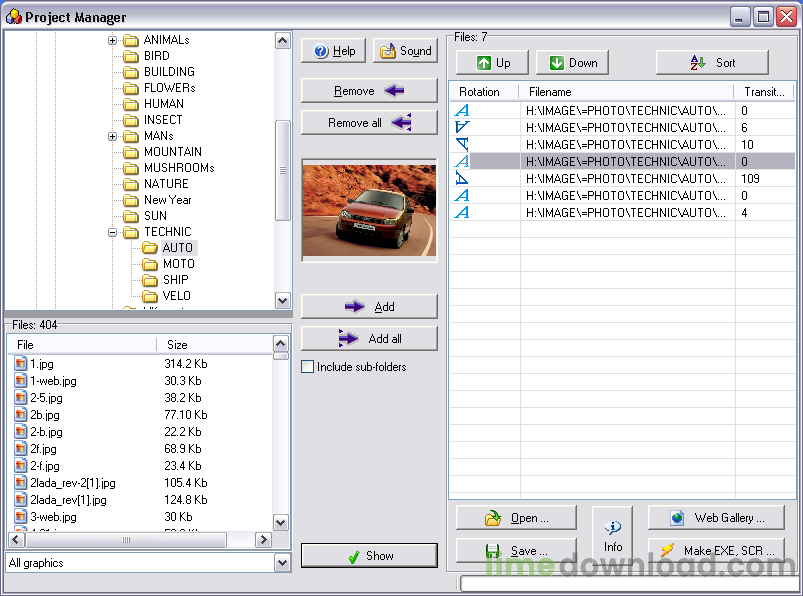Expand the MANs folder tree node
This screenshot has height=596, width=803.
click(113, 136)
